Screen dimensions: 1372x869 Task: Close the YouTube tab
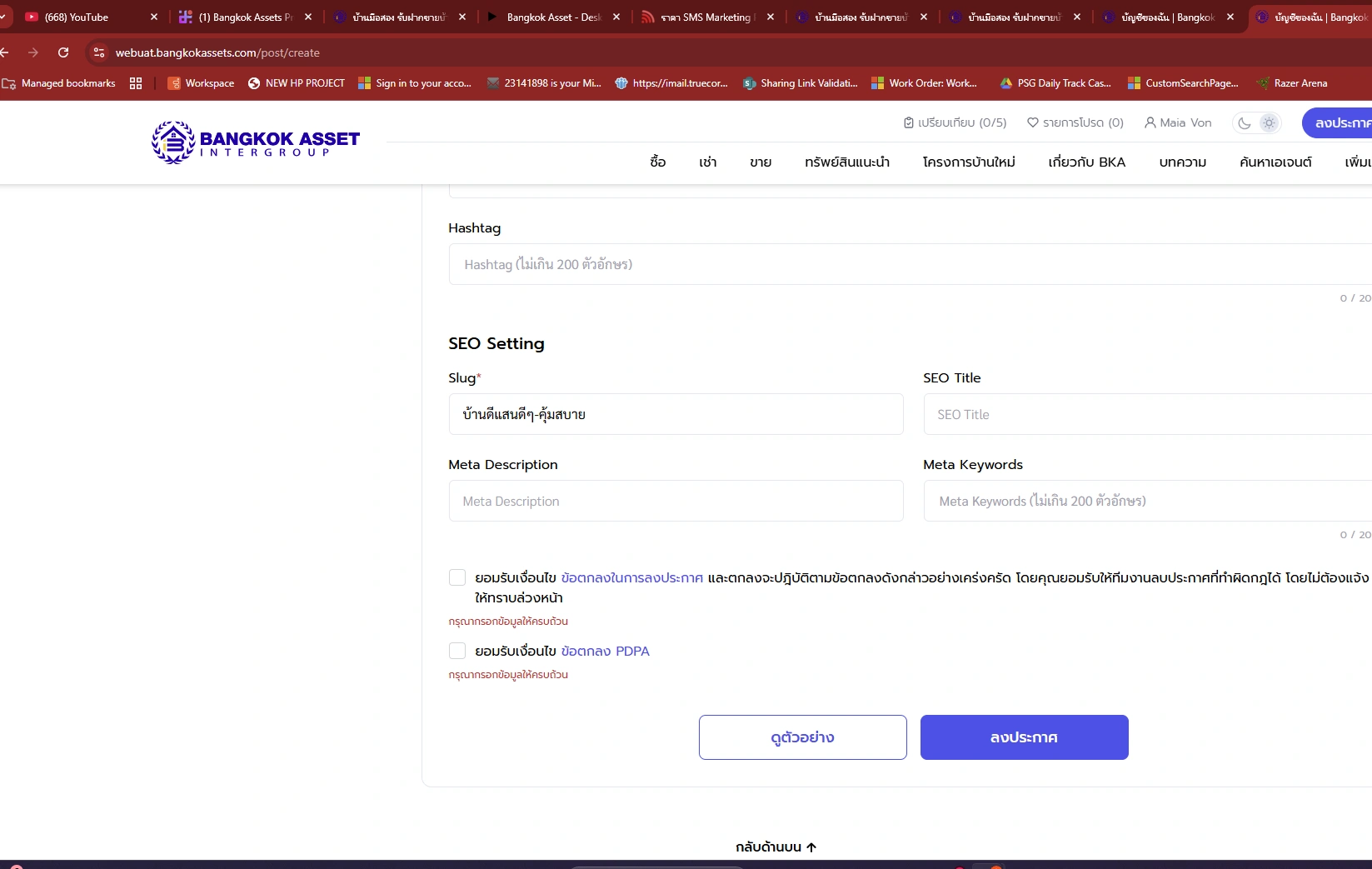pyautogui.click(x=154, y=17)
